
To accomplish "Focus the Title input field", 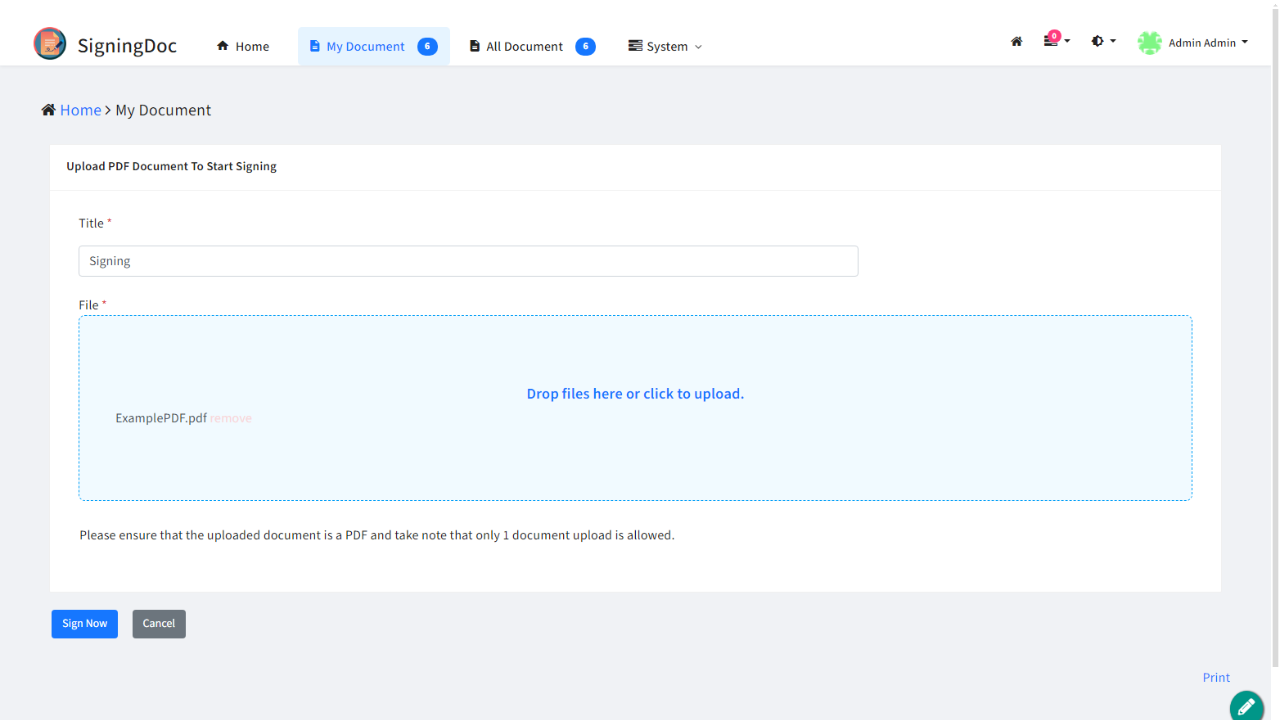I will (468, 261).
